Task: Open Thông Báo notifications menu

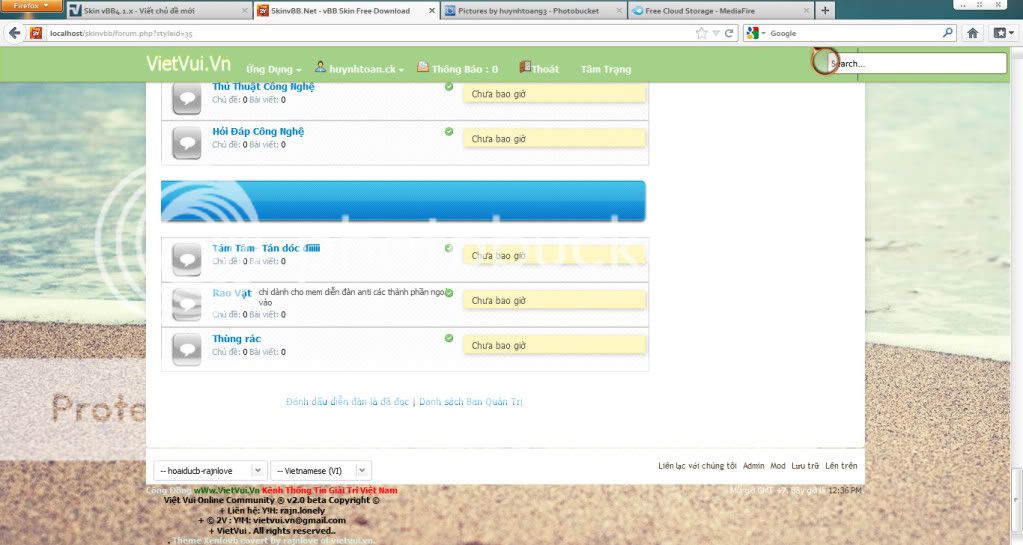Action: coord(465,69)
